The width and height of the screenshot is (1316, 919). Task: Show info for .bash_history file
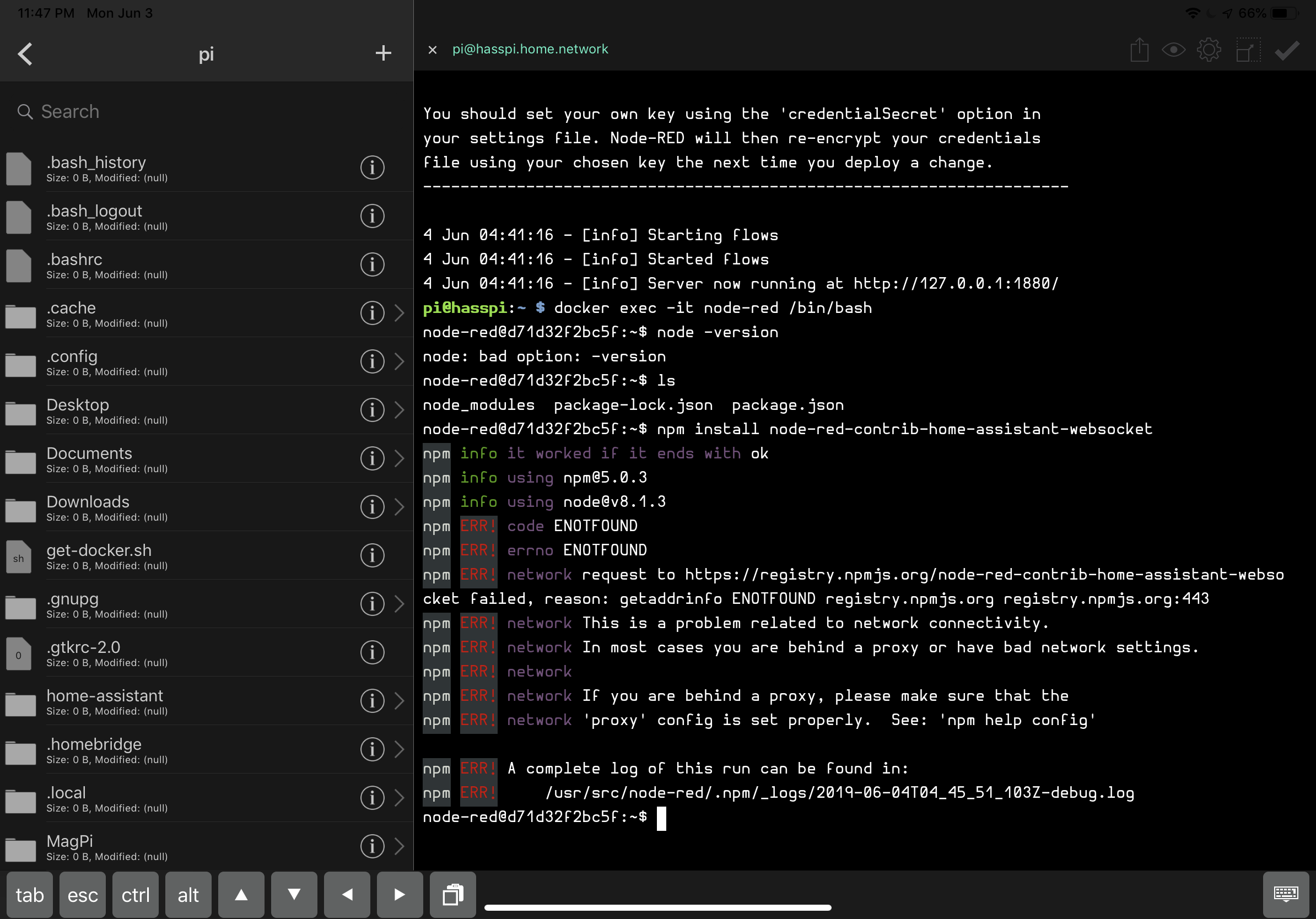click(372, 168)
